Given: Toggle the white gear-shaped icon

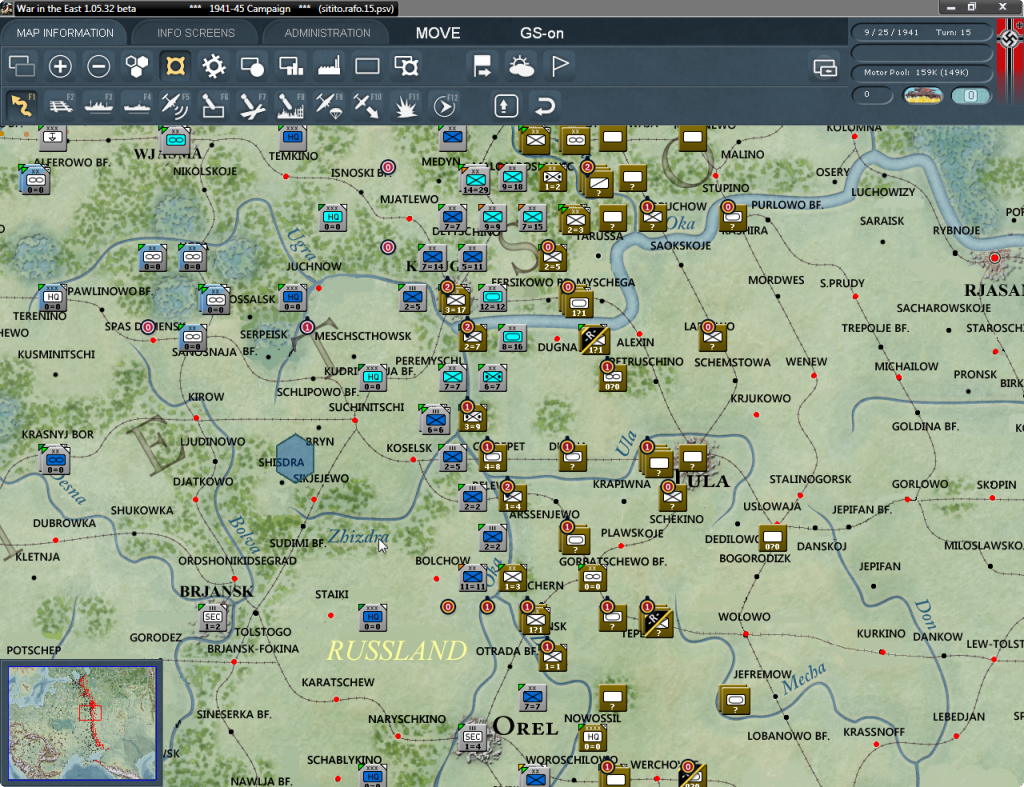Looking at the screenshot, I should click(x=214, y=66).
